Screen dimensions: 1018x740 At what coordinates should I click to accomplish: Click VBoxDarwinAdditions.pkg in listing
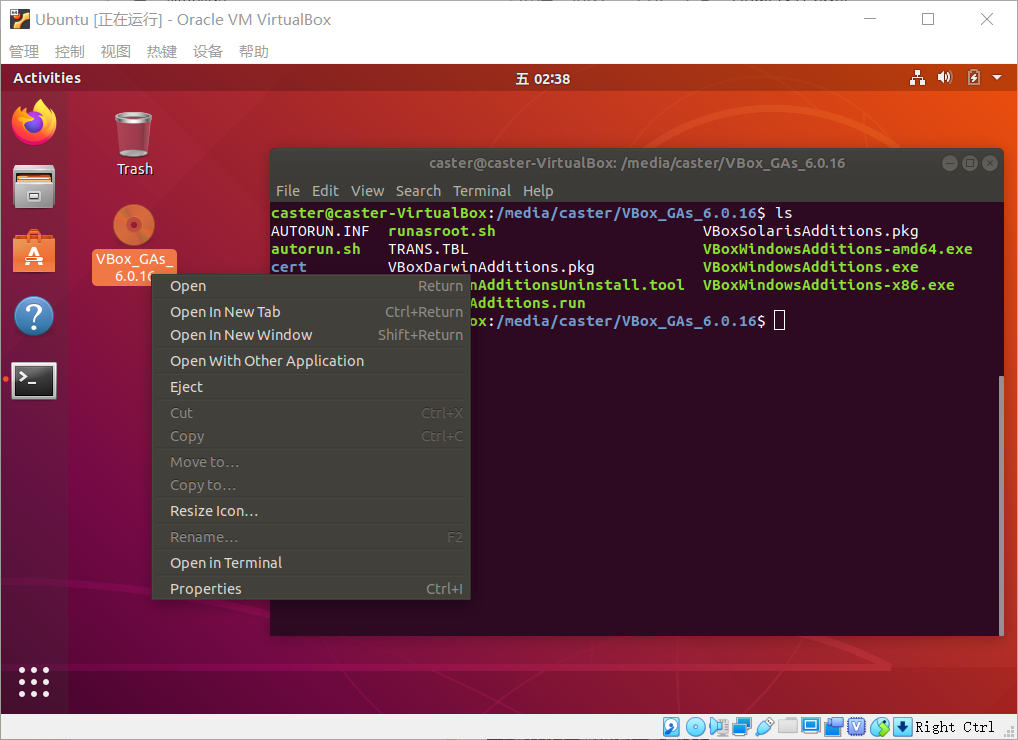pyautogui.click(x=491, y=267)
